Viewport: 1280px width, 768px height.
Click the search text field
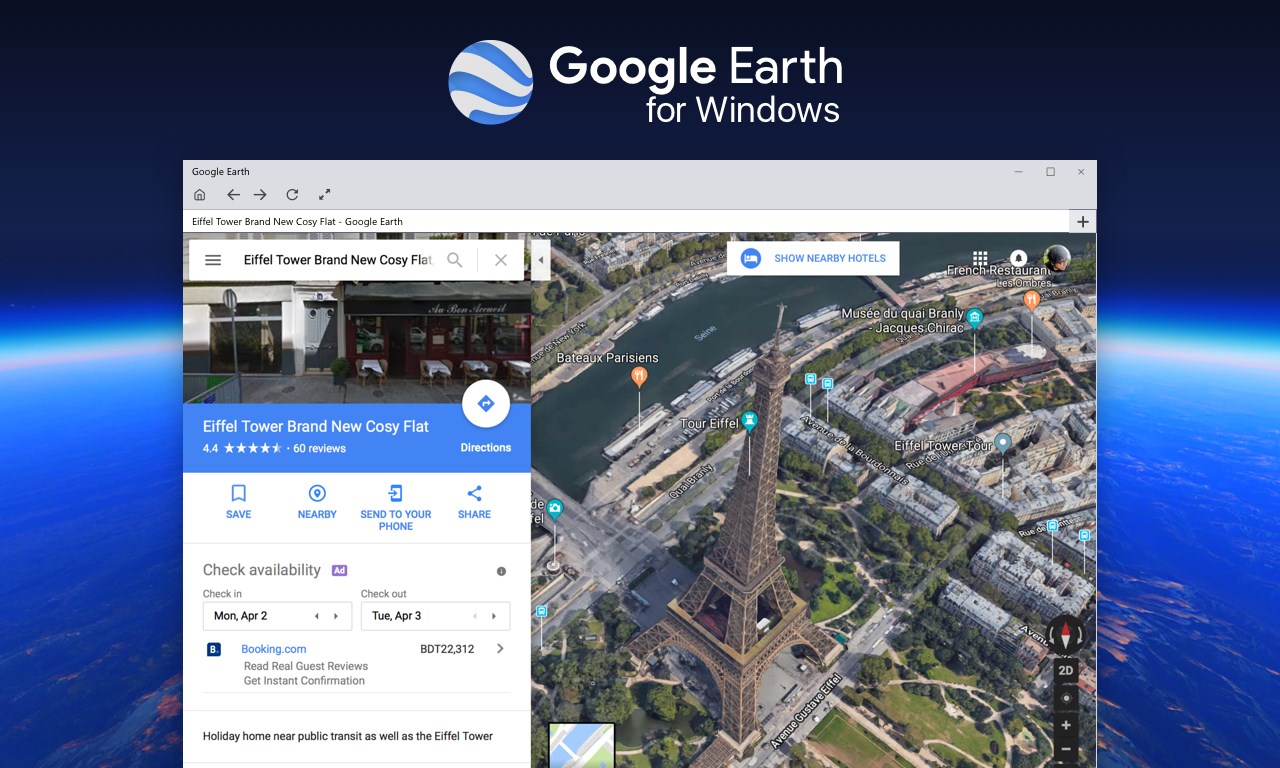[337, 260]
